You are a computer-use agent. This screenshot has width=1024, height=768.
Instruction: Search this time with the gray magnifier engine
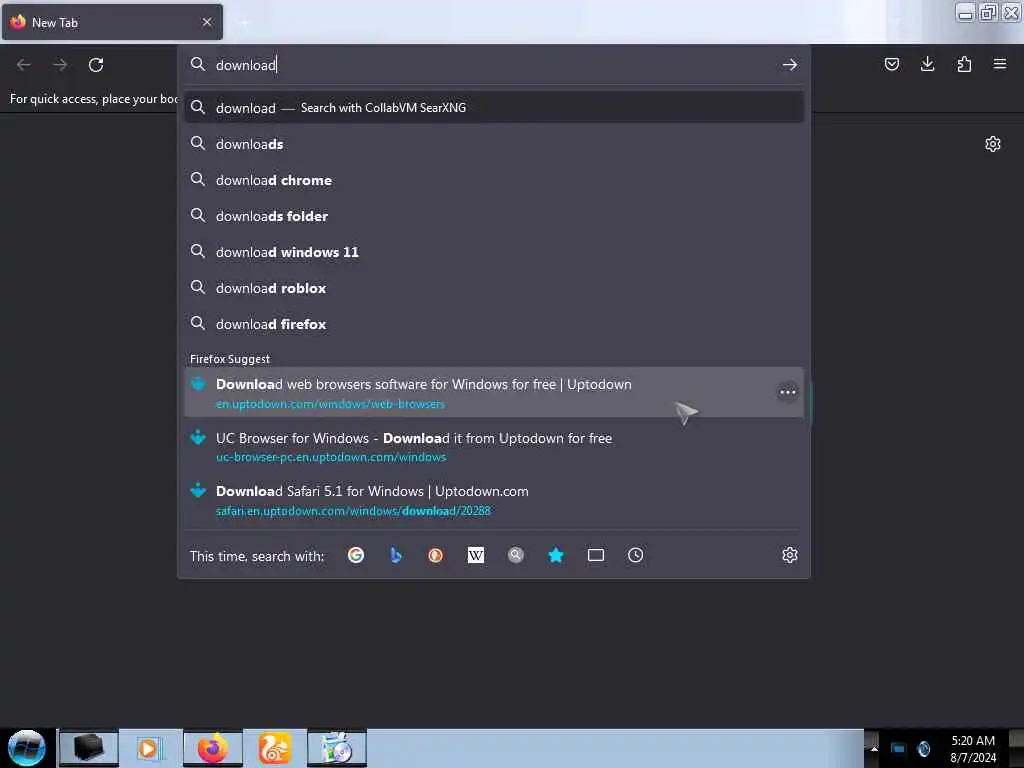click(516, 555)
